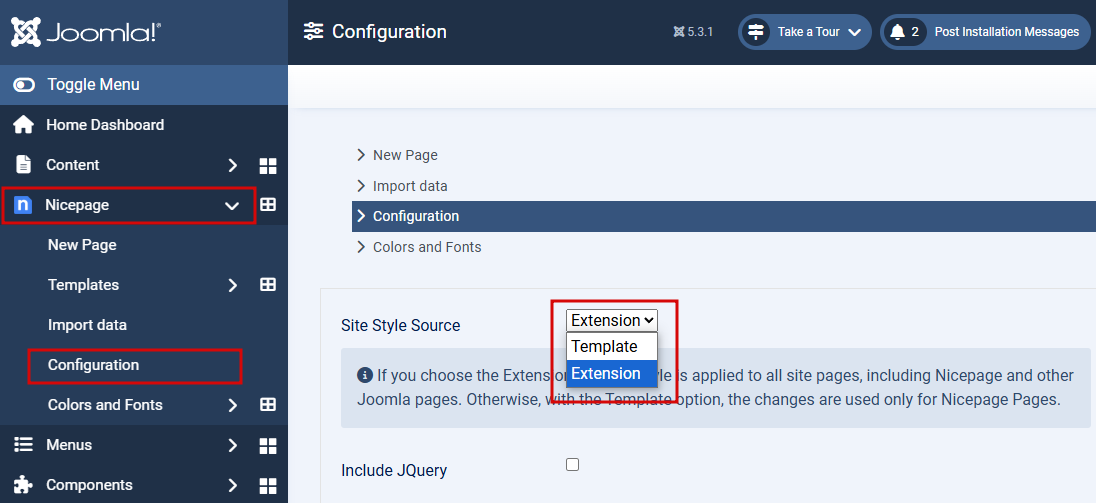Click the info icon in the help note
The height and width of the screenshot is (503, 1096).
(x=364, y=376)
